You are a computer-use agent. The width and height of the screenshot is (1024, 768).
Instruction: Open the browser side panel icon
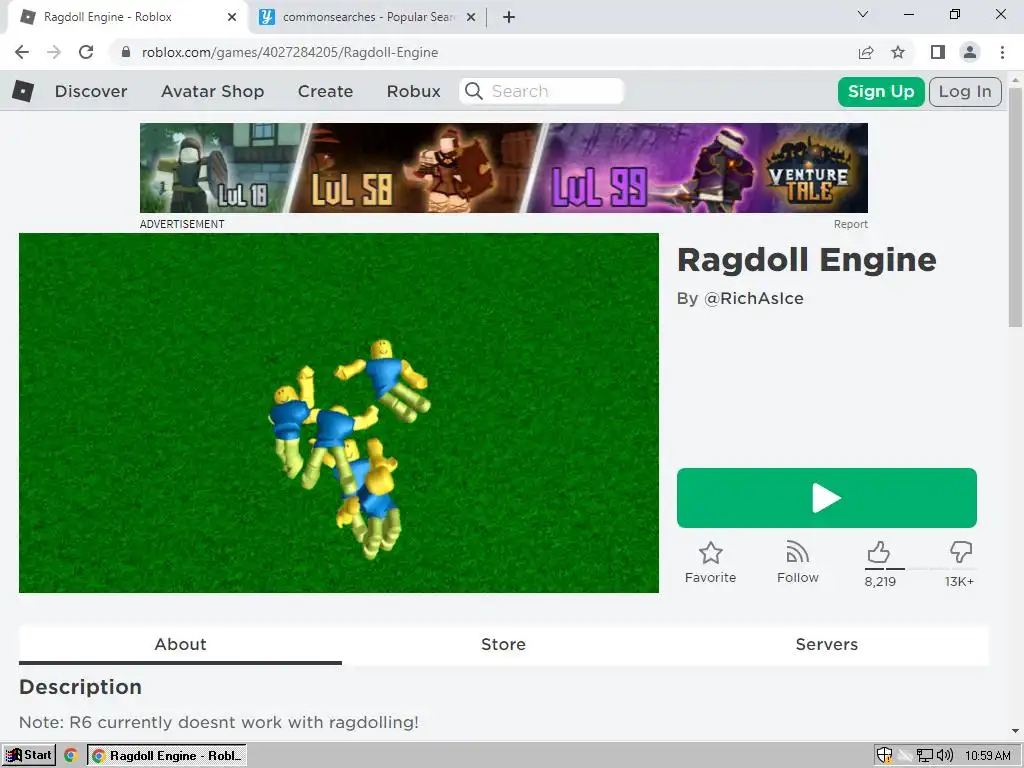tap(938, 52)
